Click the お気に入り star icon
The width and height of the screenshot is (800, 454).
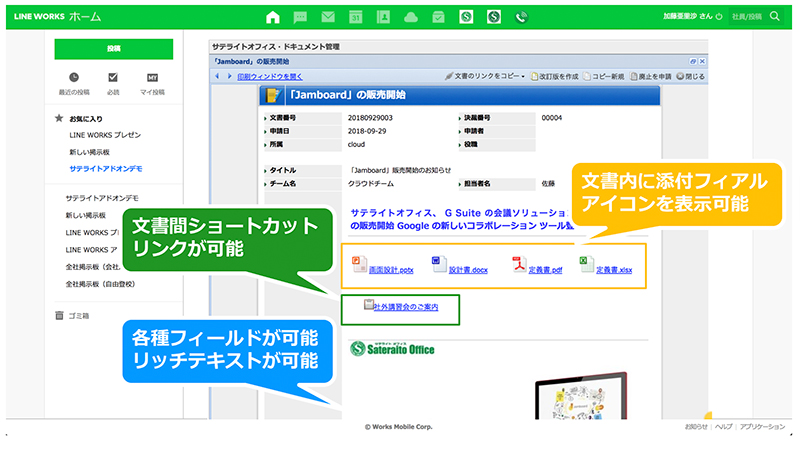coord(59,118)
